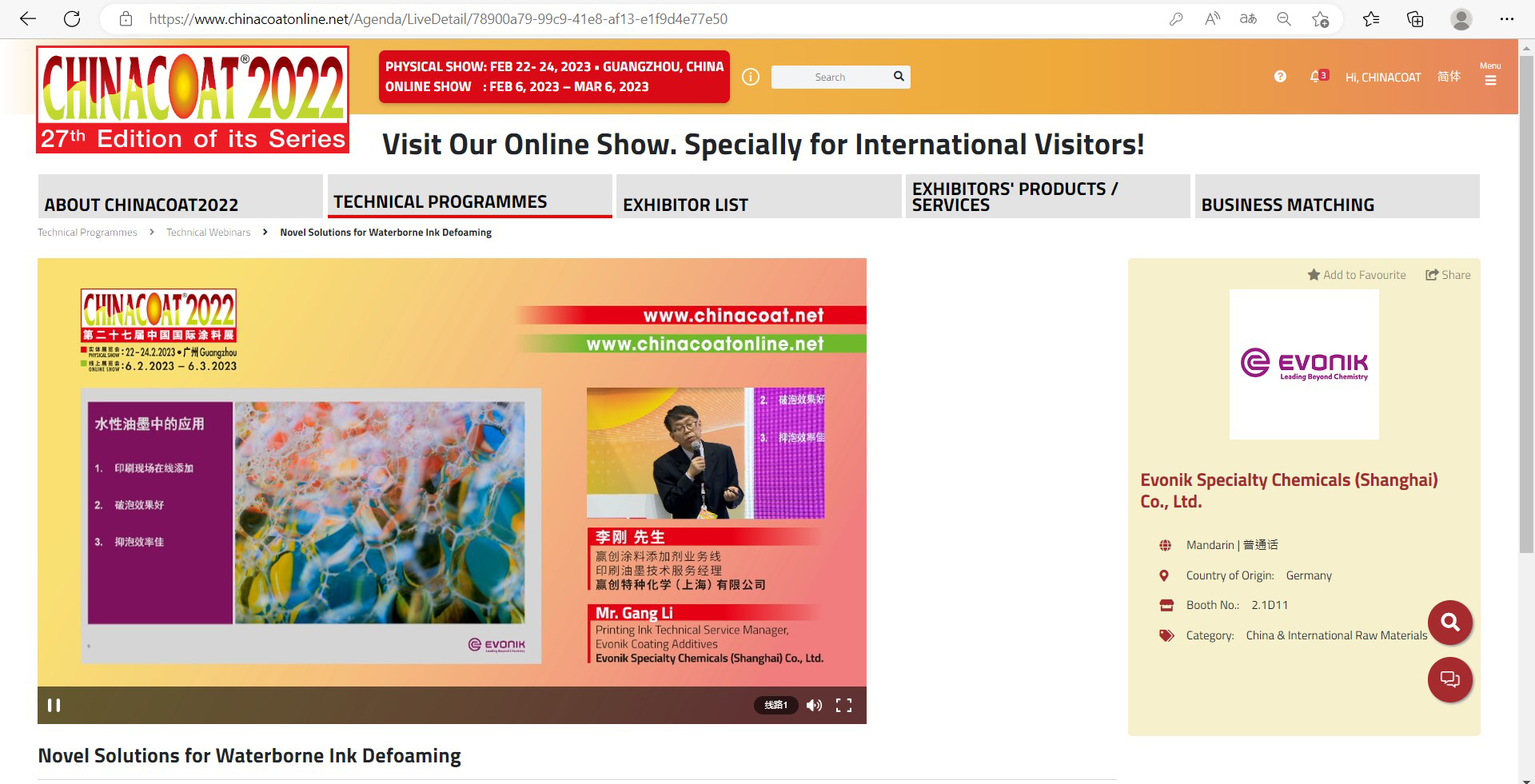Share this webinar
This screenshot has height=784, width=1535.
1448,275
